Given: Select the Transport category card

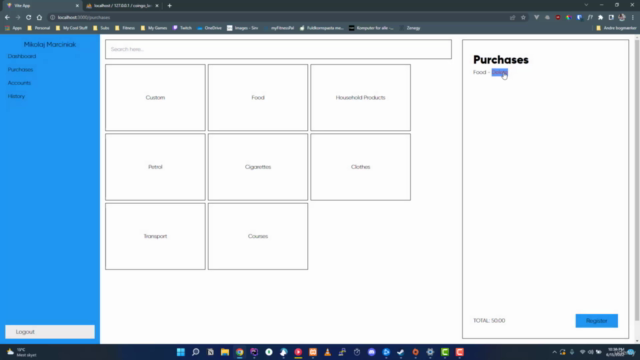Looking at the screenshot, I should (155, 236).
